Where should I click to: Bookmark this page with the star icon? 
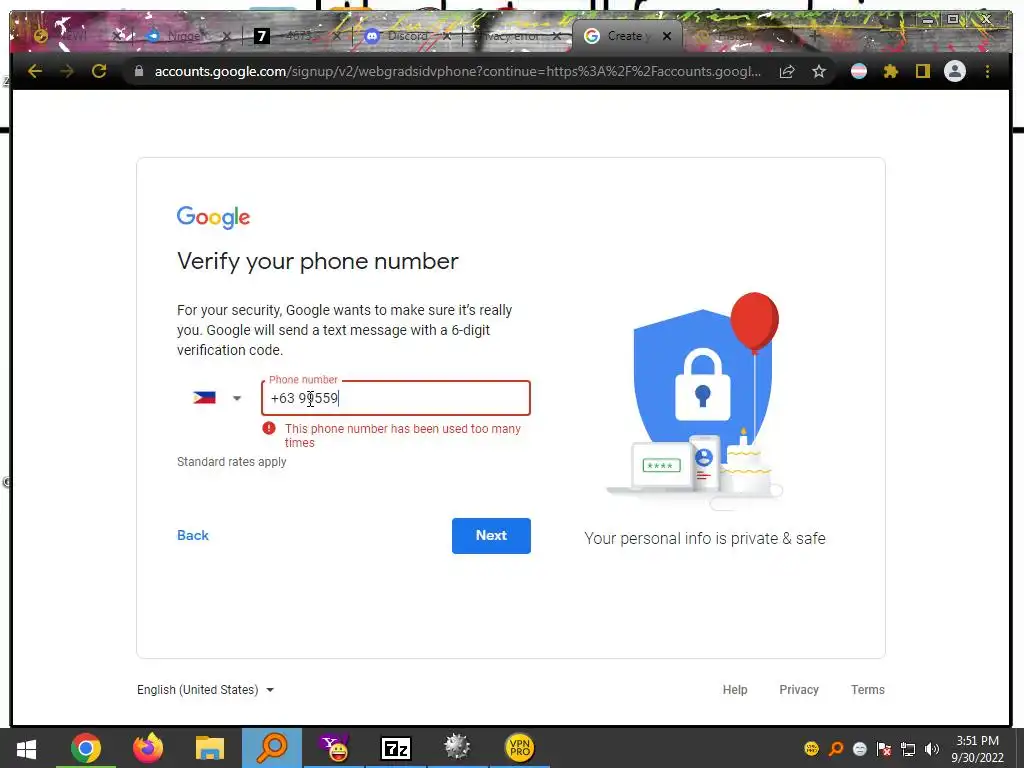coord(819,71)
